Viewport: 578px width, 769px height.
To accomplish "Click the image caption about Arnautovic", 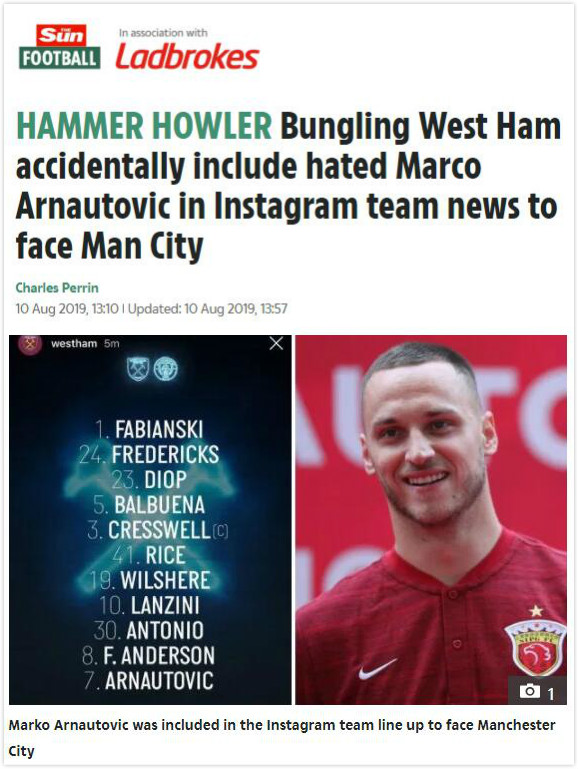I will [x=282, y=738].
